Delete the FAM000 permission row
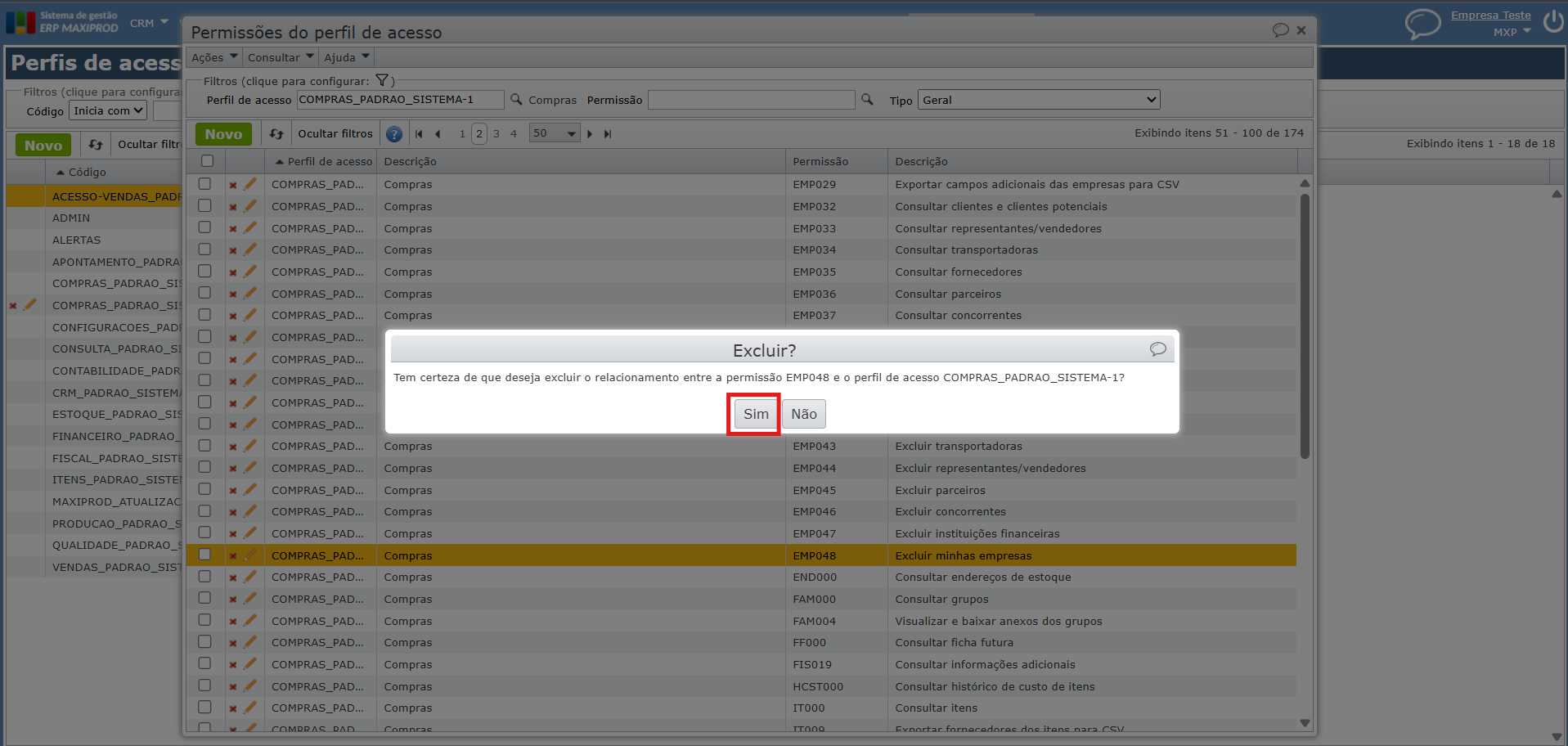Viewport: 1568px width, 746px height. [x=233, y=600]
